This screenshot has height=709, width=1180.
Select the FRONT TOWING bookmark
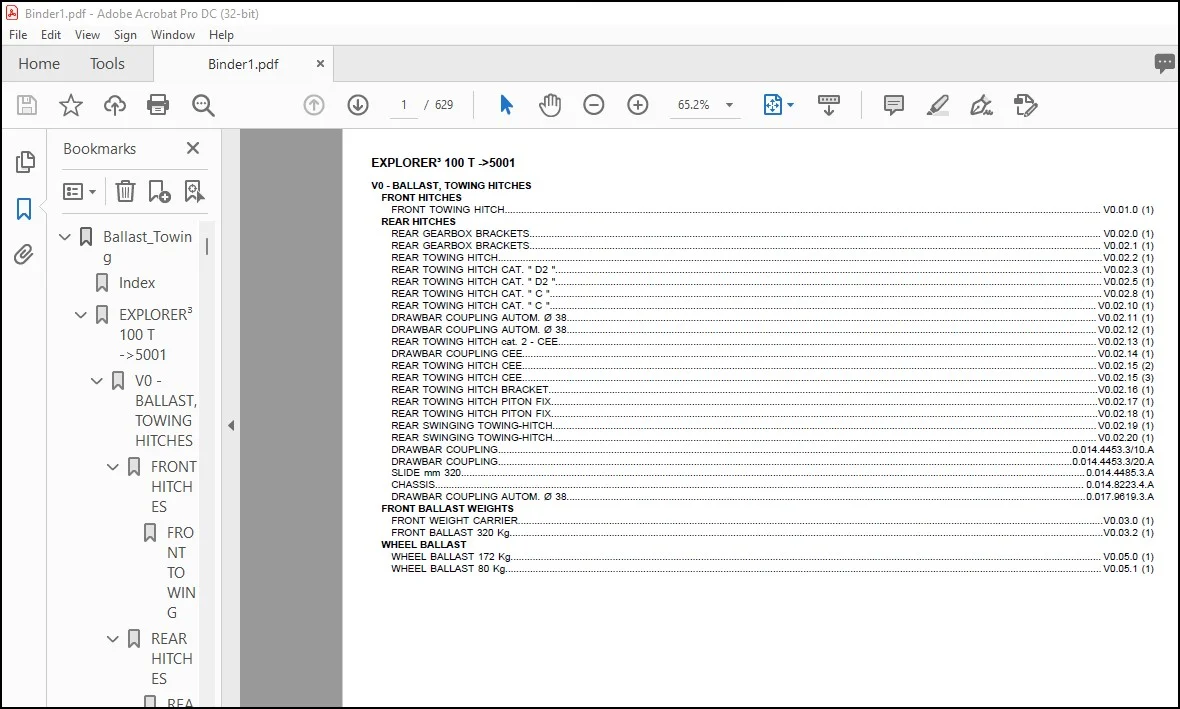click(181, 573)
